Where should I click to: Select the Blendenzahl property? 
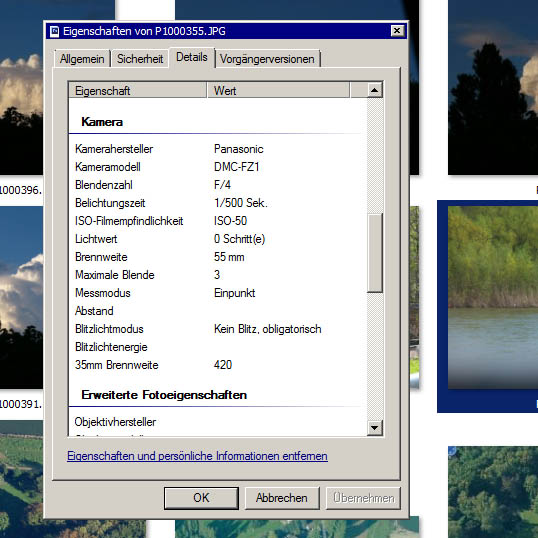tap(218, 185)
